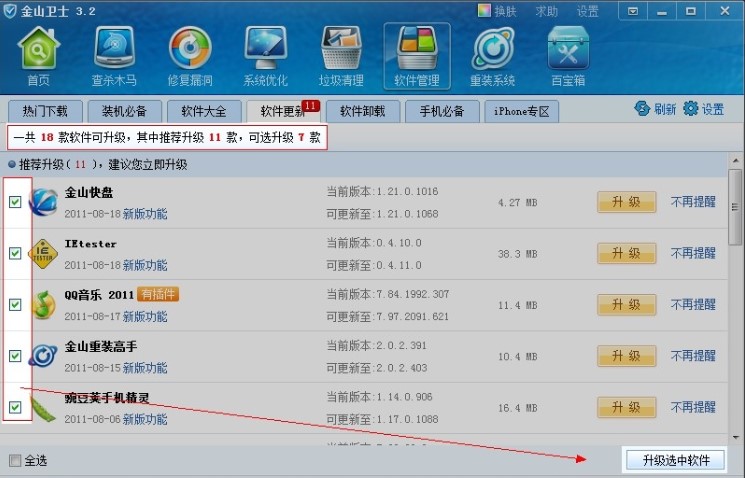
Task: Click 不再提醒 link for QQ音乐 2011
Action: 693,305
